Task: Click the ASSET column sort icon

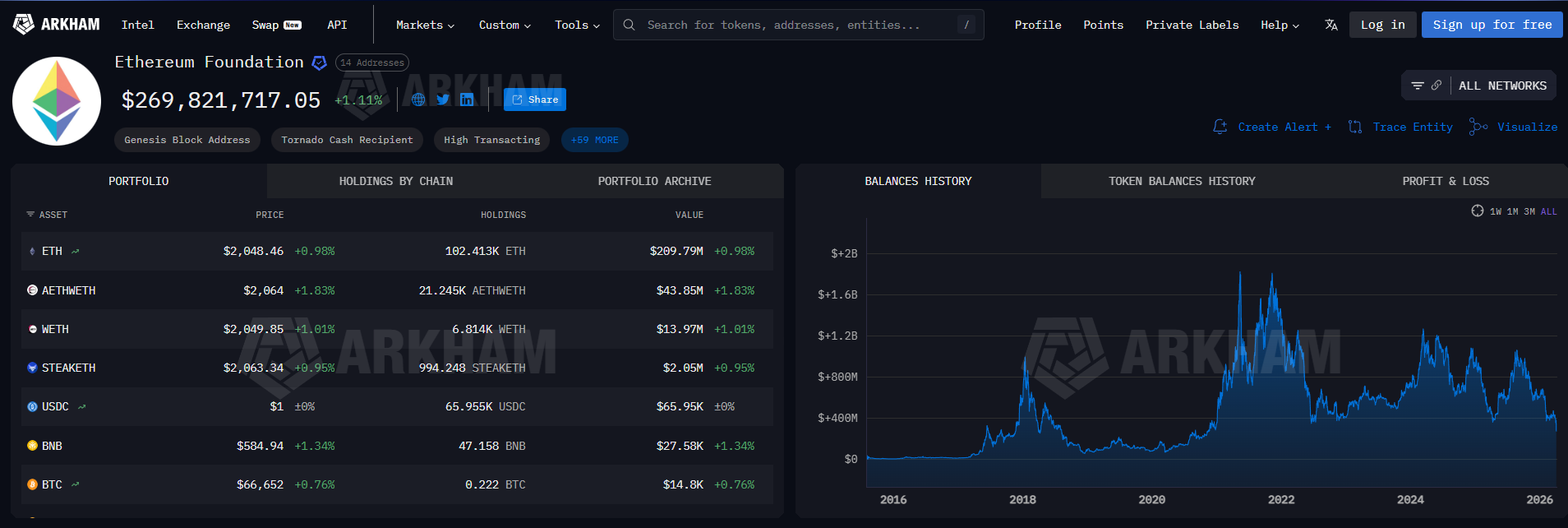Action: point(30,215)
